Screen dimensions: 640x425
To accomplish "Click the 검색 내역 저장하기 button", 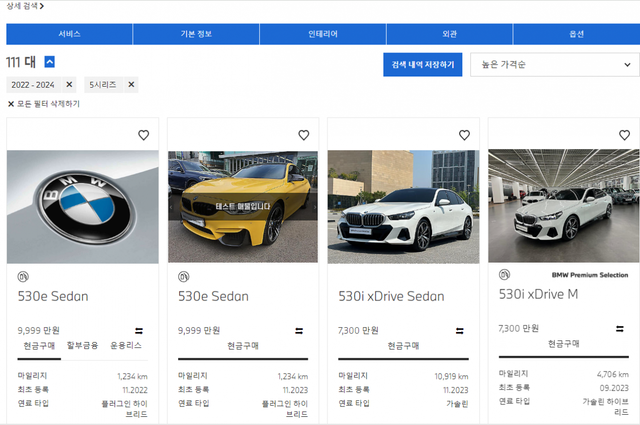I will [x=422, y=65].
